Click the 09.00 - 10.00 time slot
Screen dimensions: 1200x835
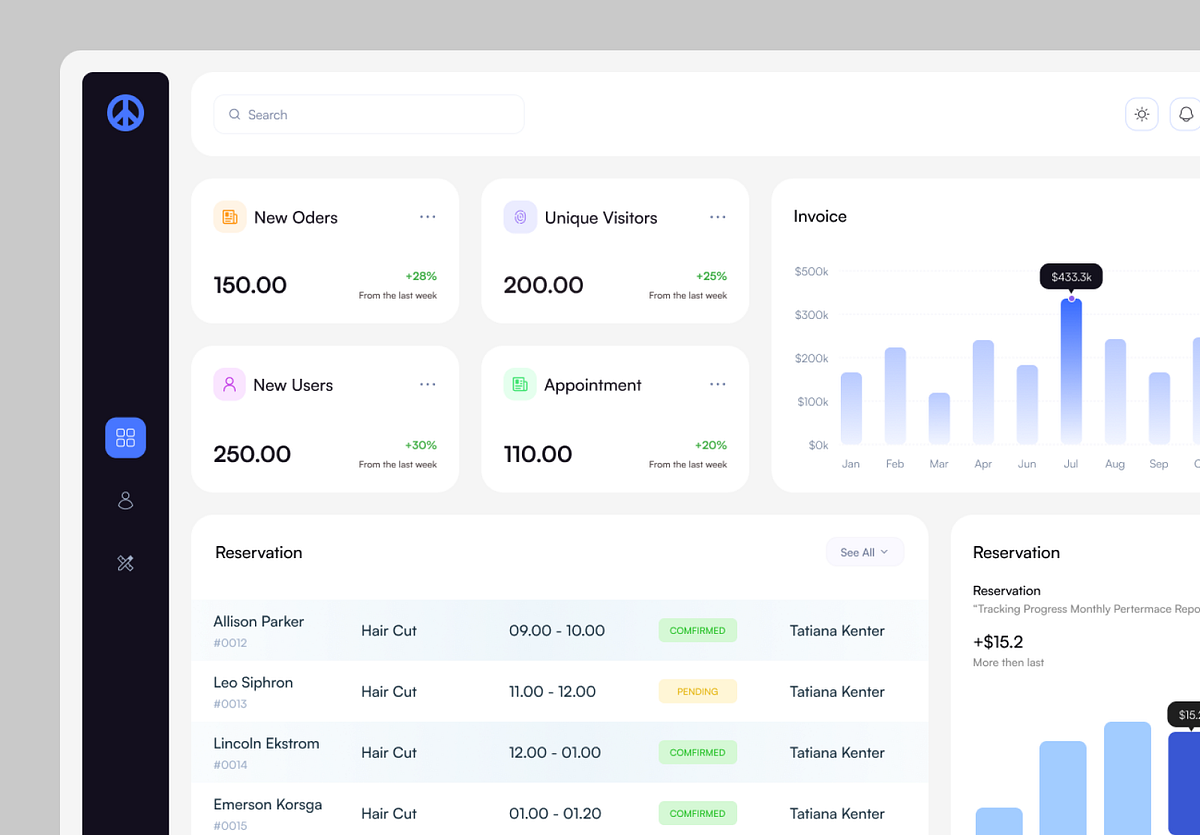pyautogui.click(x=557, y=630)
